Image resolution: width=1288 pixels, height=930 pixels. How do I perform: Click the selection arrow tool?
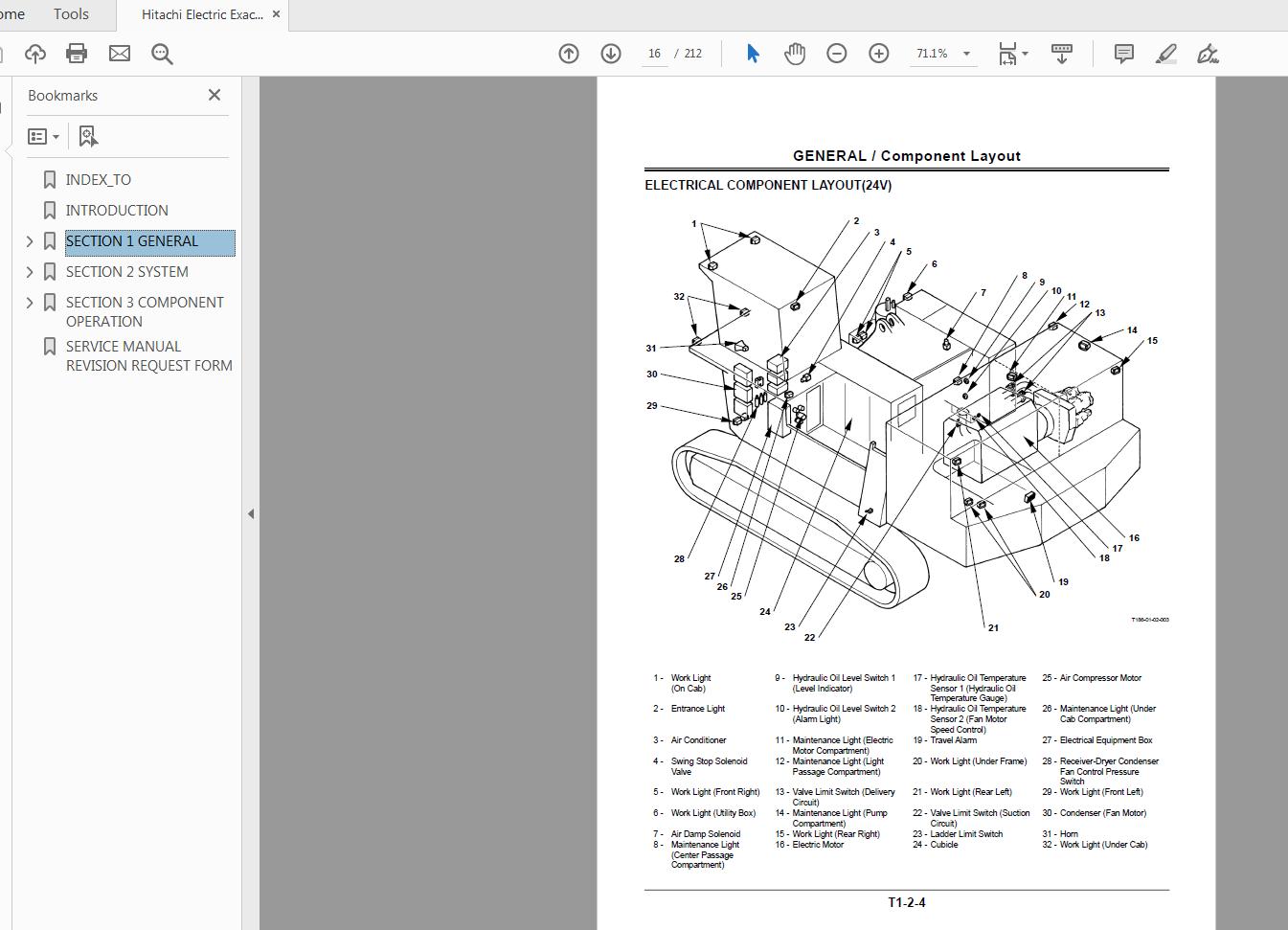point(754,54)
